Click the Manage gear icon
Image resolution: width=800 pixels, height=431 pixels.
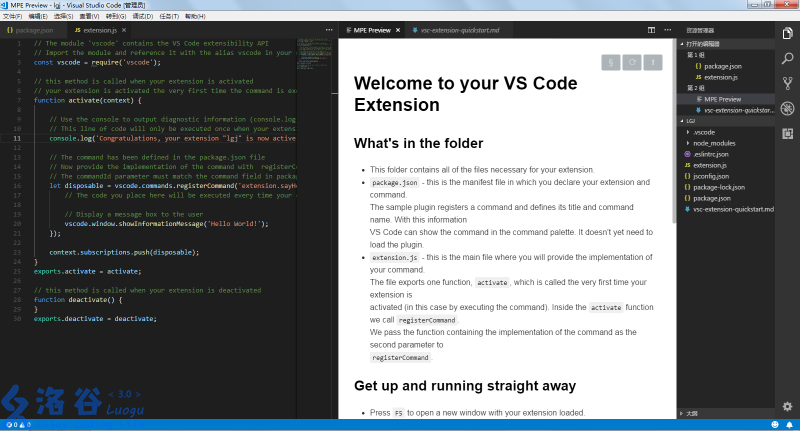click(787, 407)
